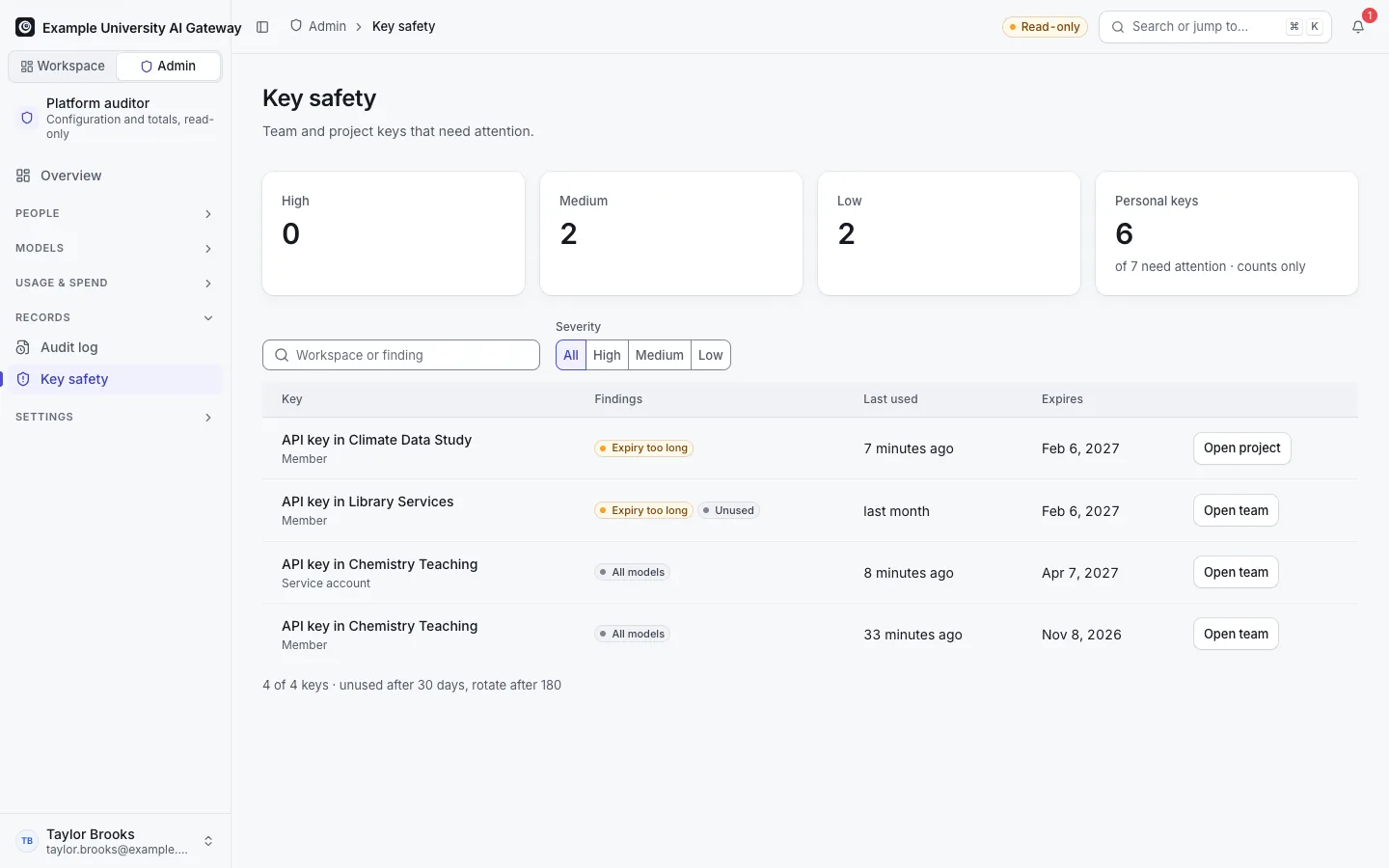Select the Personal keys summary card
The width and height of the screenshot is (1389, 868).
[x=1227, y=233]
